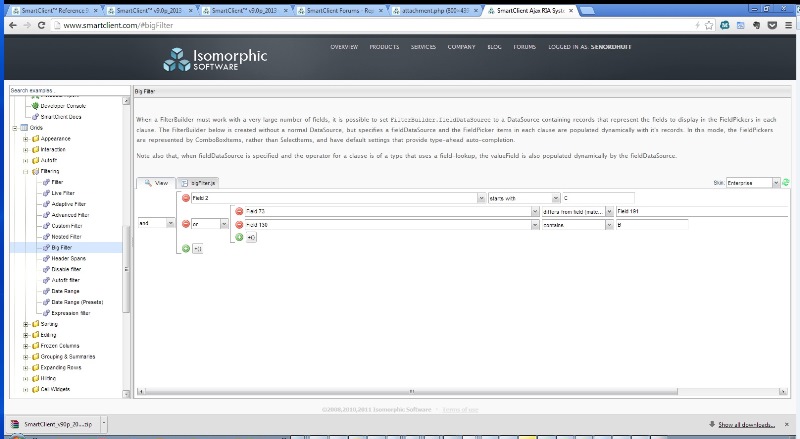
Task: Remove the Field 2 filter clause
Action: pos(185,198)
